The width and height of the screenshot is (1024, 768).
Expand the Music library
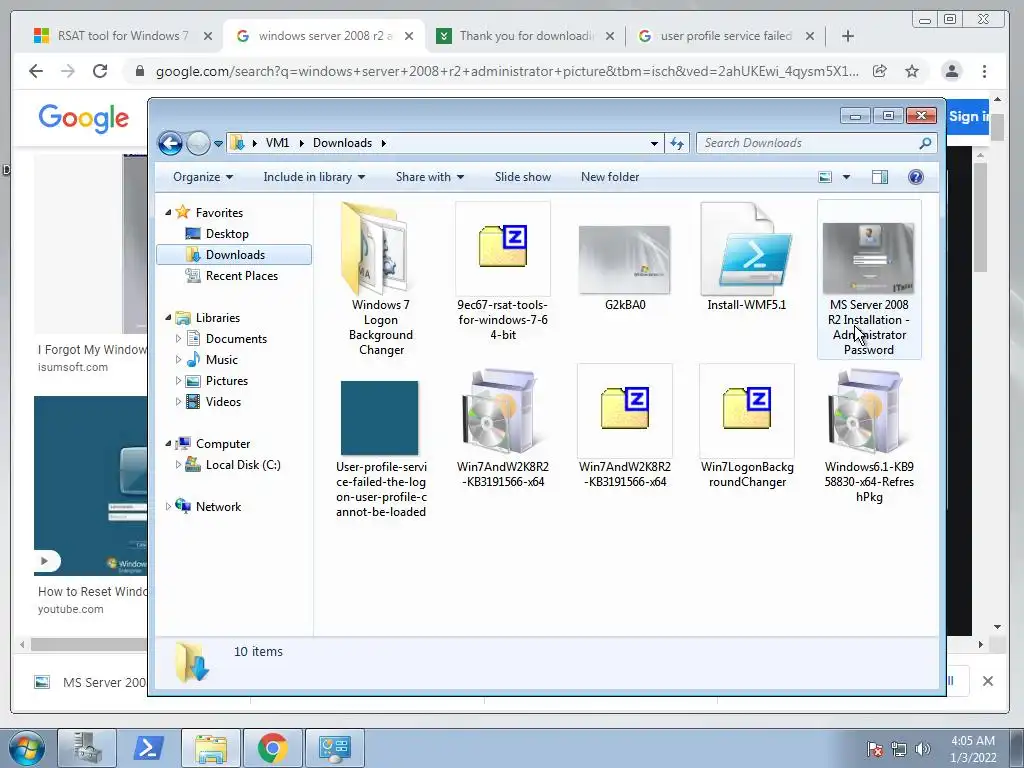178,360
